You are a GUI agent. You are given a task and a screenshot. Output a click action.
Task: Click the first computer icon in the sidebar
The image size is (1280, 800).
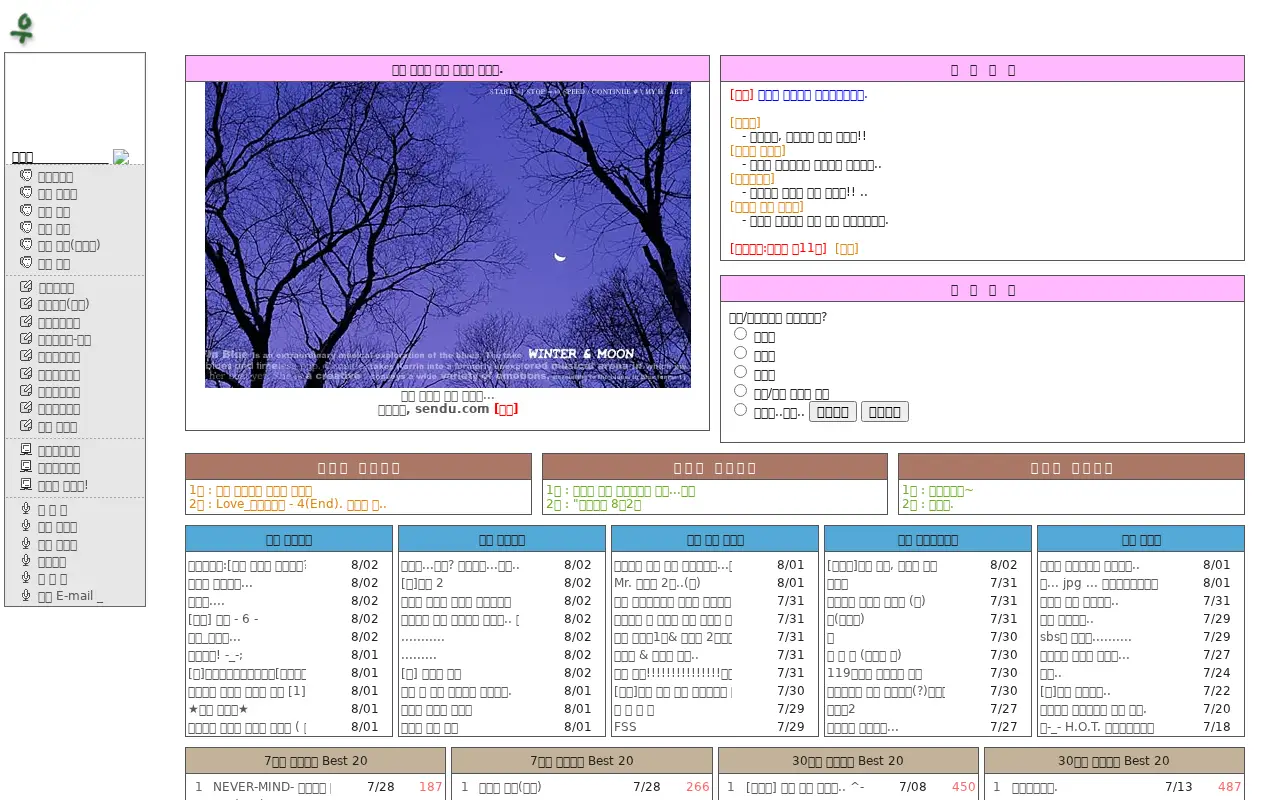(x=26, y=450)
